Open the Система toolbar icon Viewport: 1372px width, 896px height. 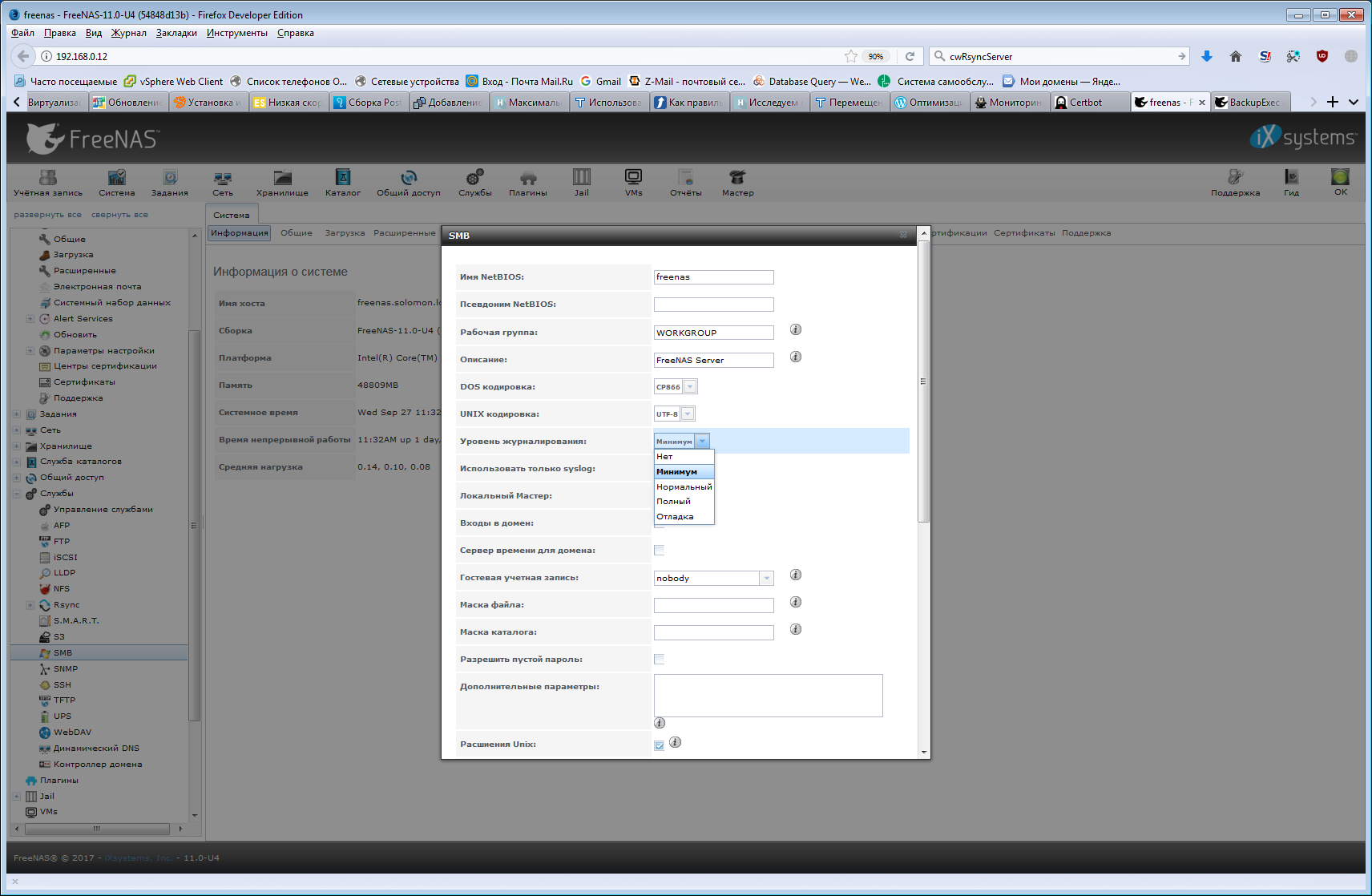pyautogui.click(x=117, y=183)
